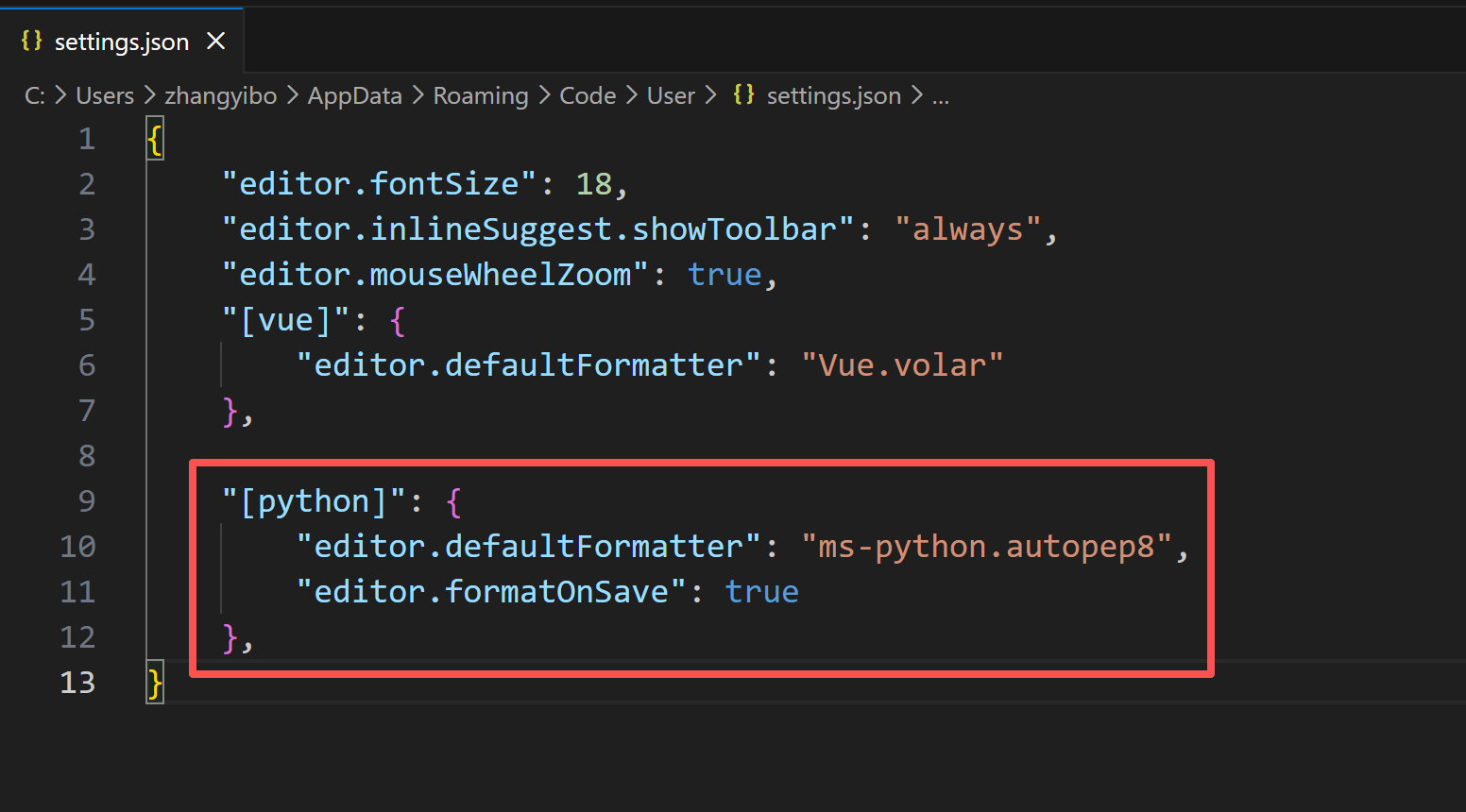Click line number 9 in the gutter
Image resolution: width=1466 pixels, height=812 pixels.
pyautogui.click(x=86, y=500)
